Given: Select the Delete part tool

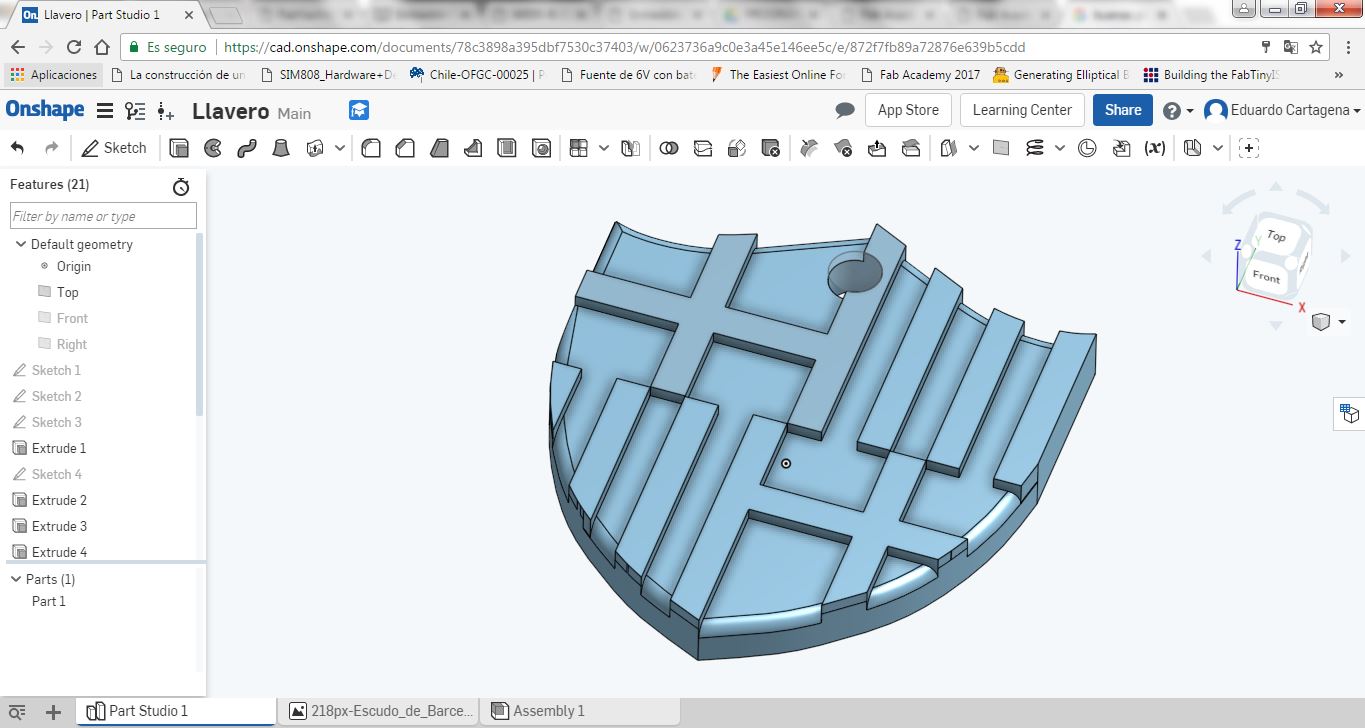Looking at the screenshot, I should 770,148.
